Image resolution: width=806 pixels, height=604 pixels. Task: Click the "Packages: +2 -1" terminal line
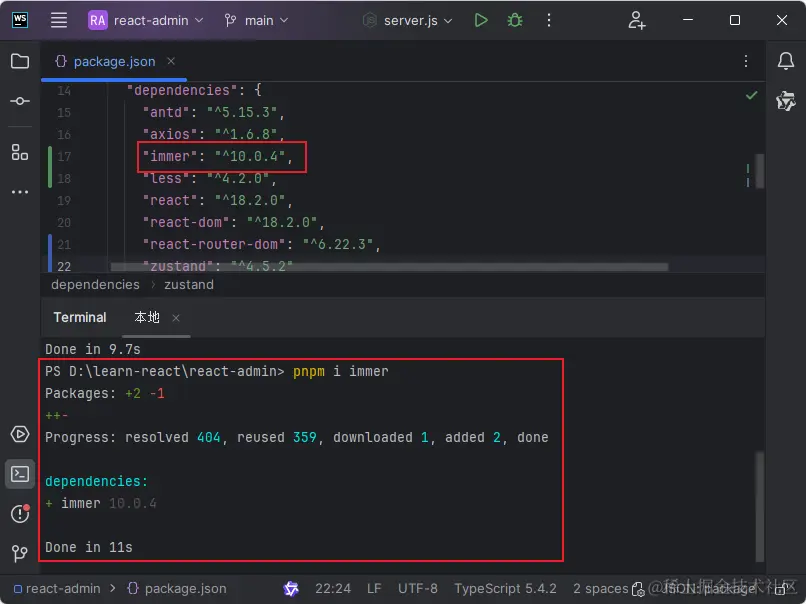(104, 394)
